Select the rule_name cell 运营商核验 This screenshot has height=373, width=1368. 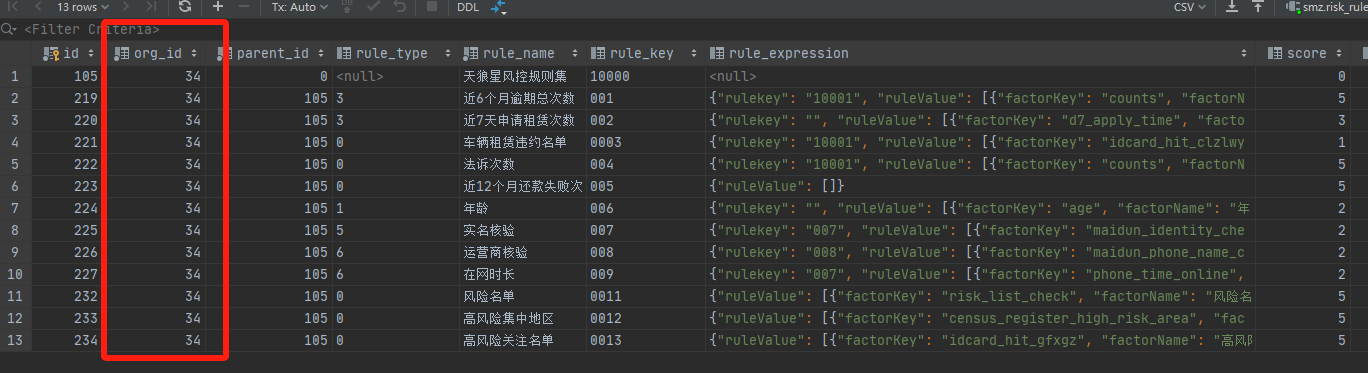(x=522, y=252)
